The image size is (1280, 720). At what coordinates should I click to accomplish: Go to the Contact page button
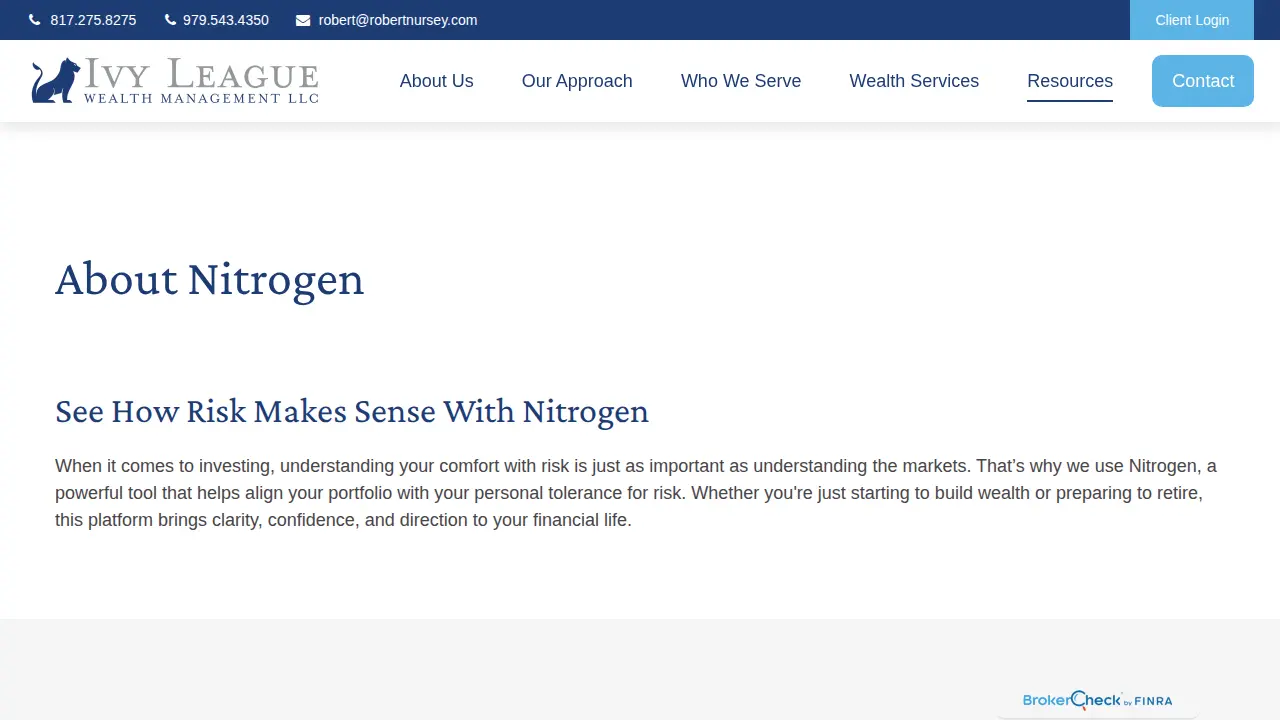(x=1203, y=81)
